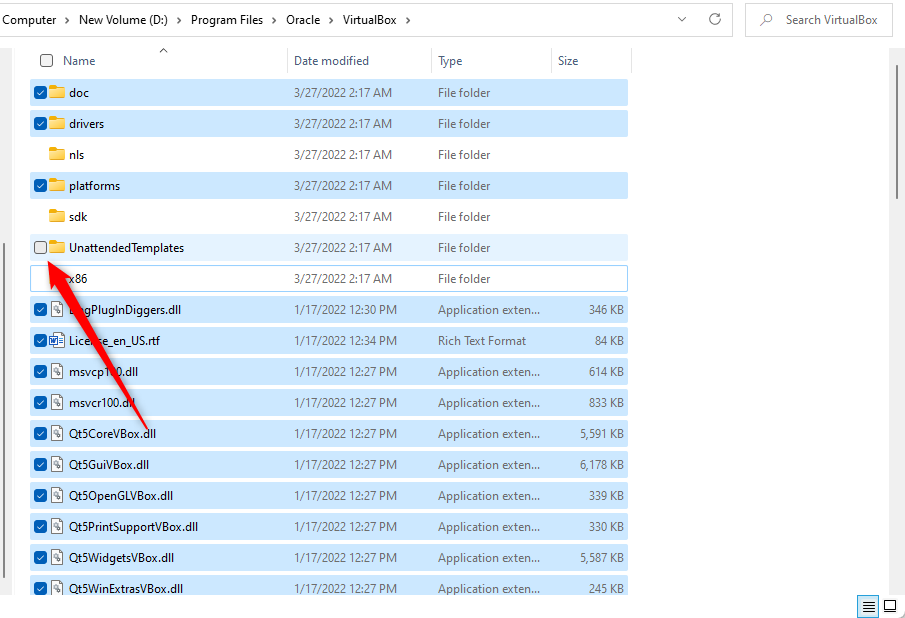905x618 pixels.
Task: Click the Search VirtualBox input field
Action: 832,20
